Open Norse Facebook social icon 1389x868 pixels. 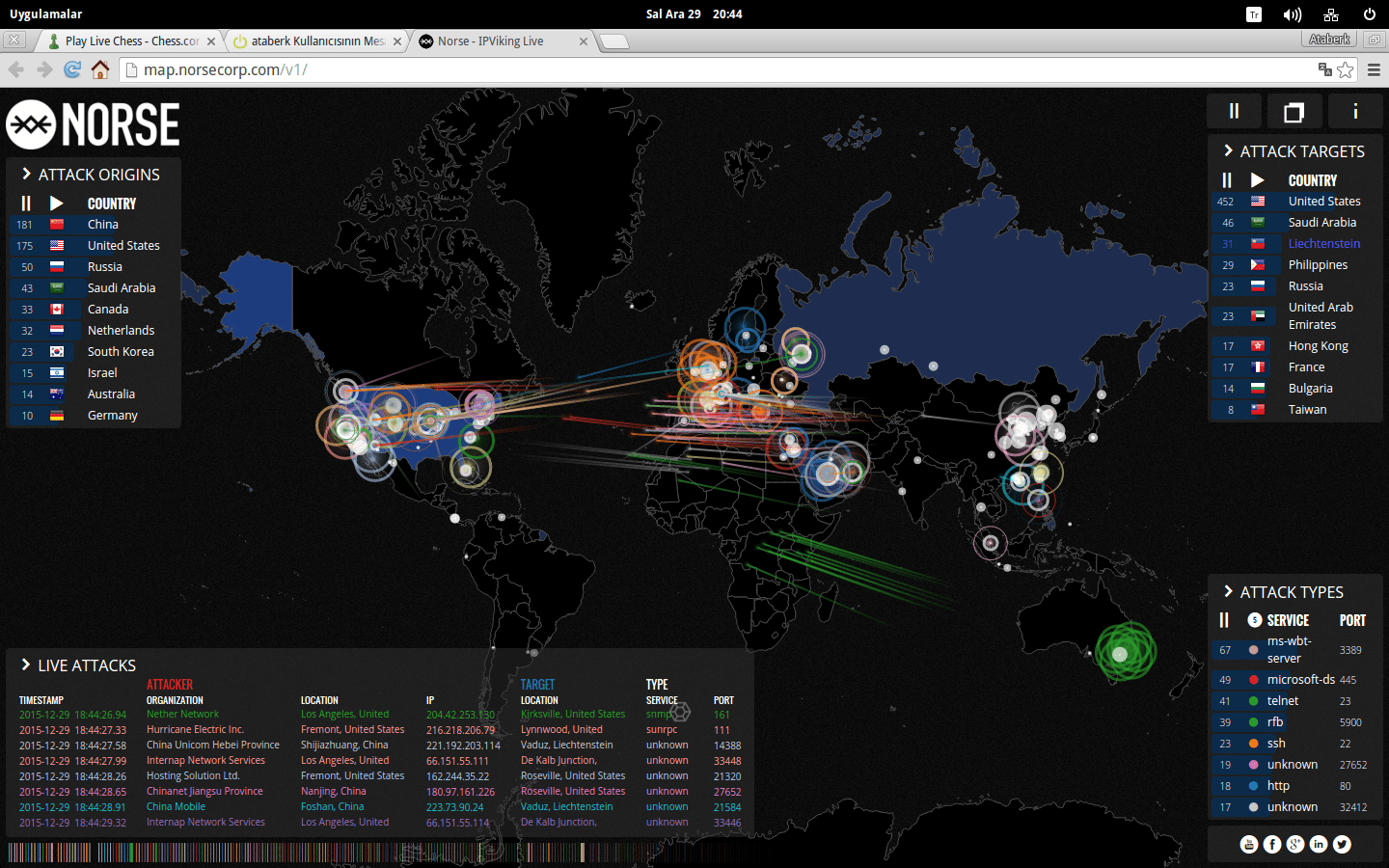click(x=1272, y=845)
